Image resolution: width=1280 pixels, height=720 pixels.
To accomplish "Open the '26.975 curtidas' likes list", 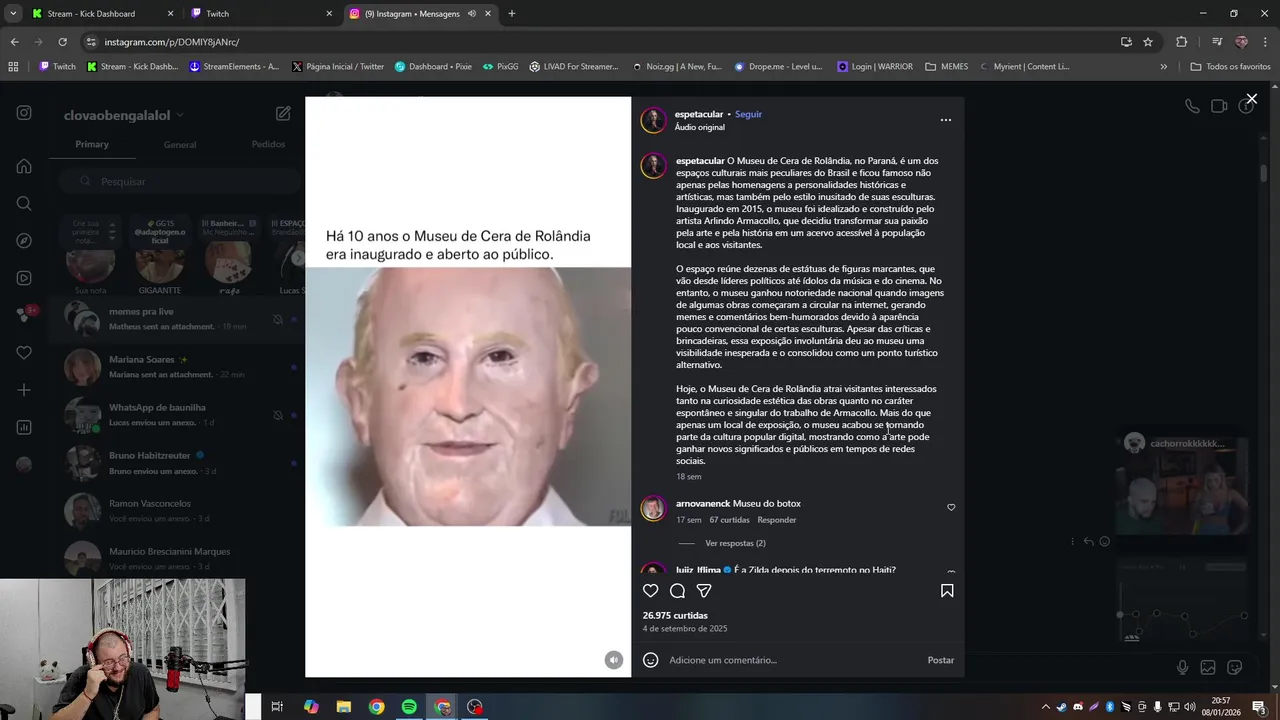I will coord(675,615).
